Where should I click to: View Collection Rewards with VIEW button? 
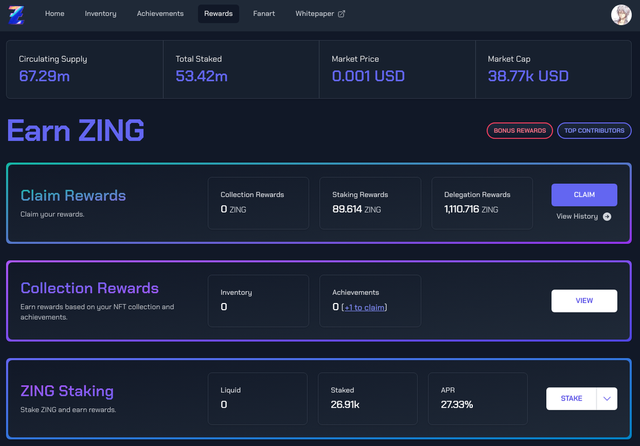point(584,301)
